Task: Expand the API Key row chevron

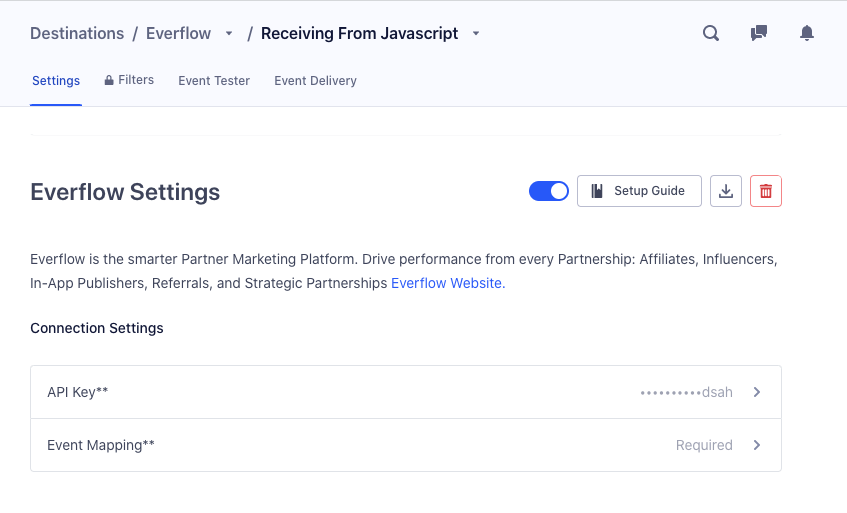Action: 757,392
